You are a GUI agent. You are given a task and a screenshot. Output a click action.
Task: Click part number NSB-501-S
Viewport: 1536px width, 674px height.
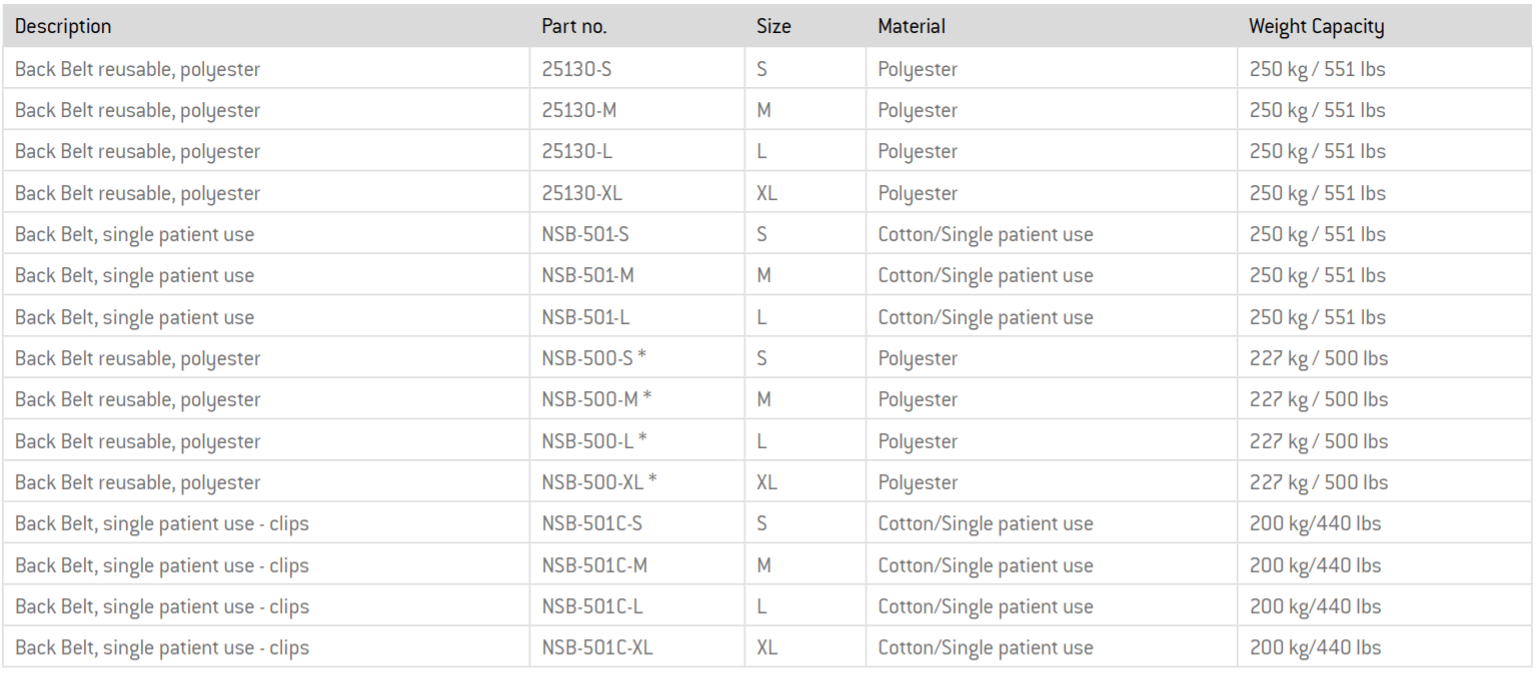pyautogui.click(x=585, y=235)
